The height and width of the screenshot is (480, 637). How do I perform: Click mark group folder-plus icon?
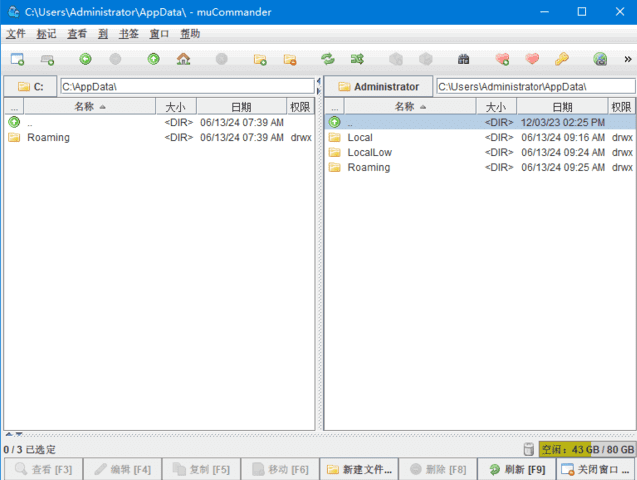(260, 59)
